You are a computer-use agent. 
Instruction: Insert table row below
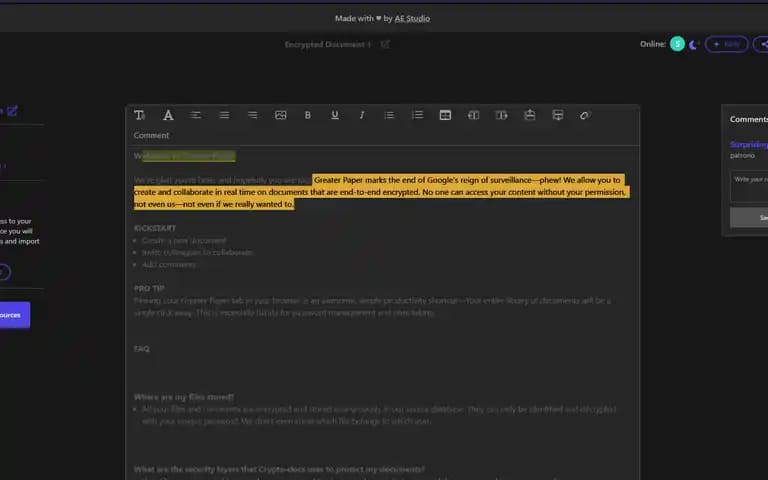tap(557, 115)
